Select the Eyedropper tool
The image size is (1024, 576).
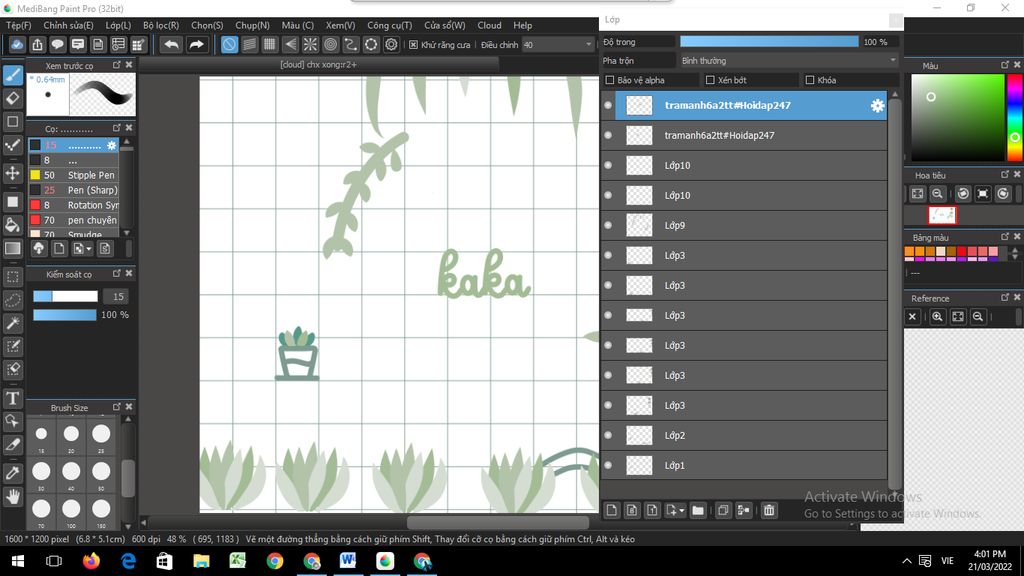(x=12, y=473)
